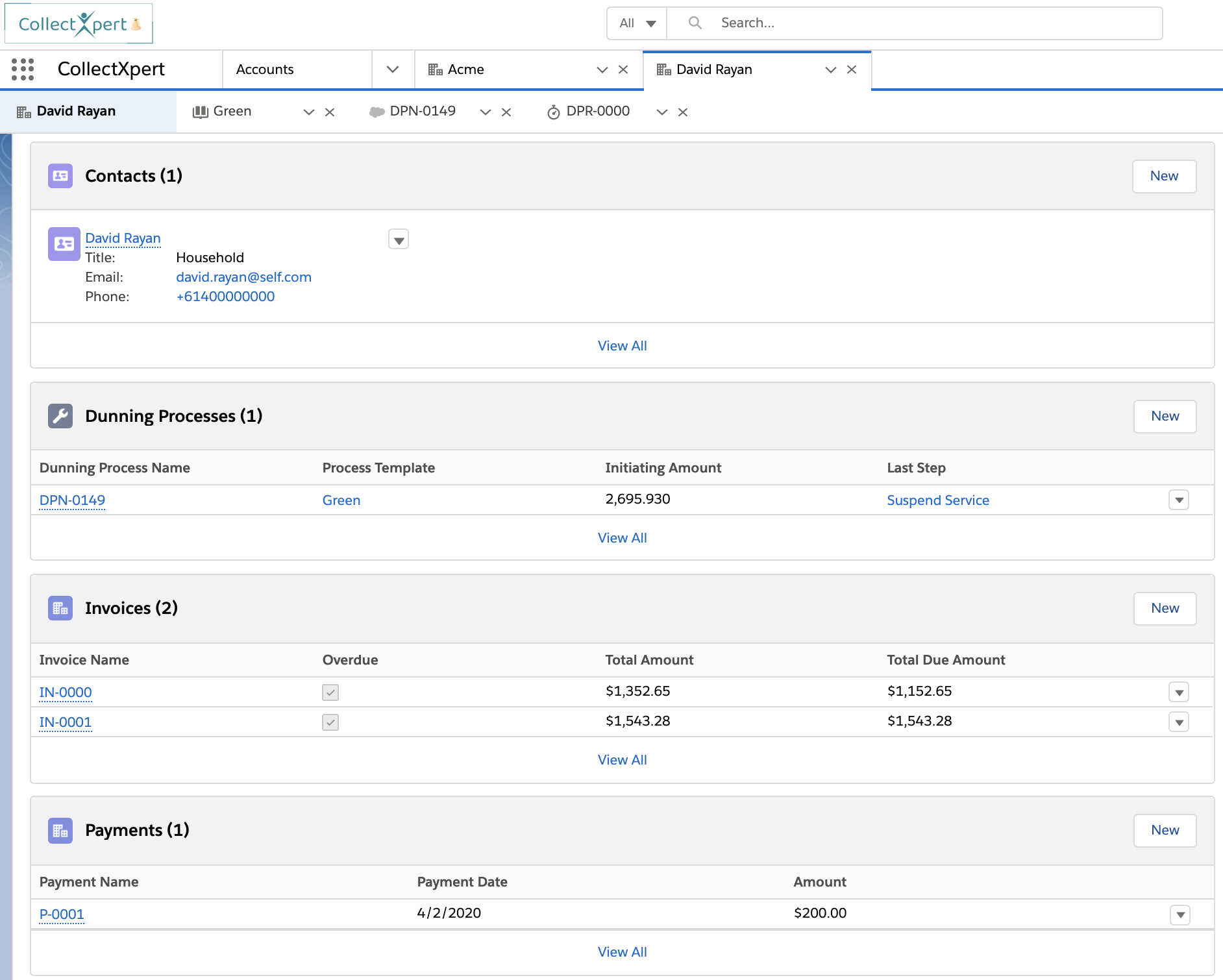
Task: Click New in the Invoices section
Action: 1165,608
